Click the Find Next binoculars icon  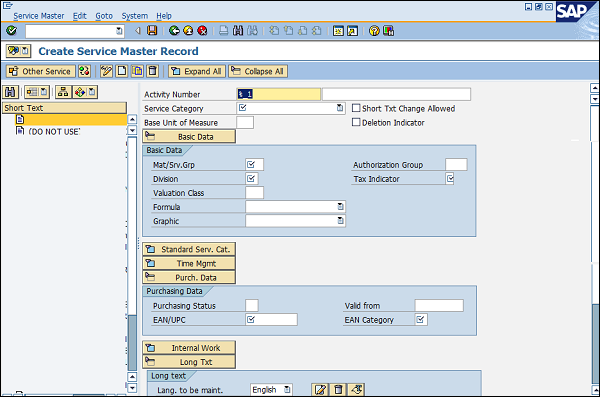click(252, 31)
